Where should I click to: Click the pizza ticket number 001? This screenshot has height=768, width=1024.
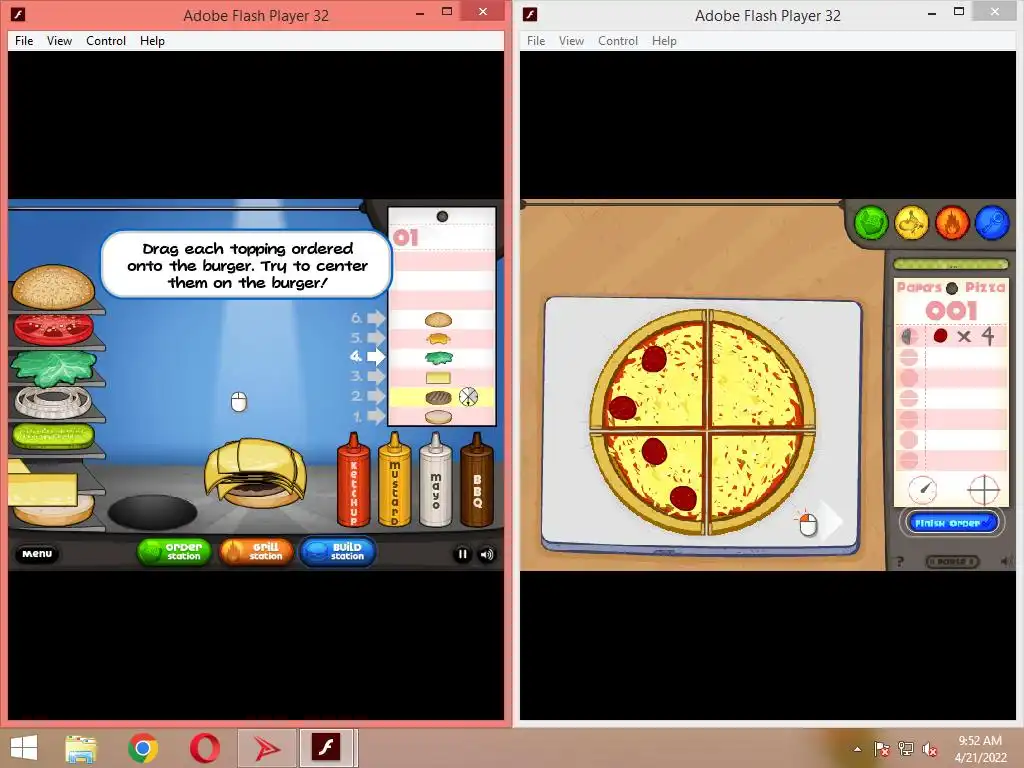[952, 310]
